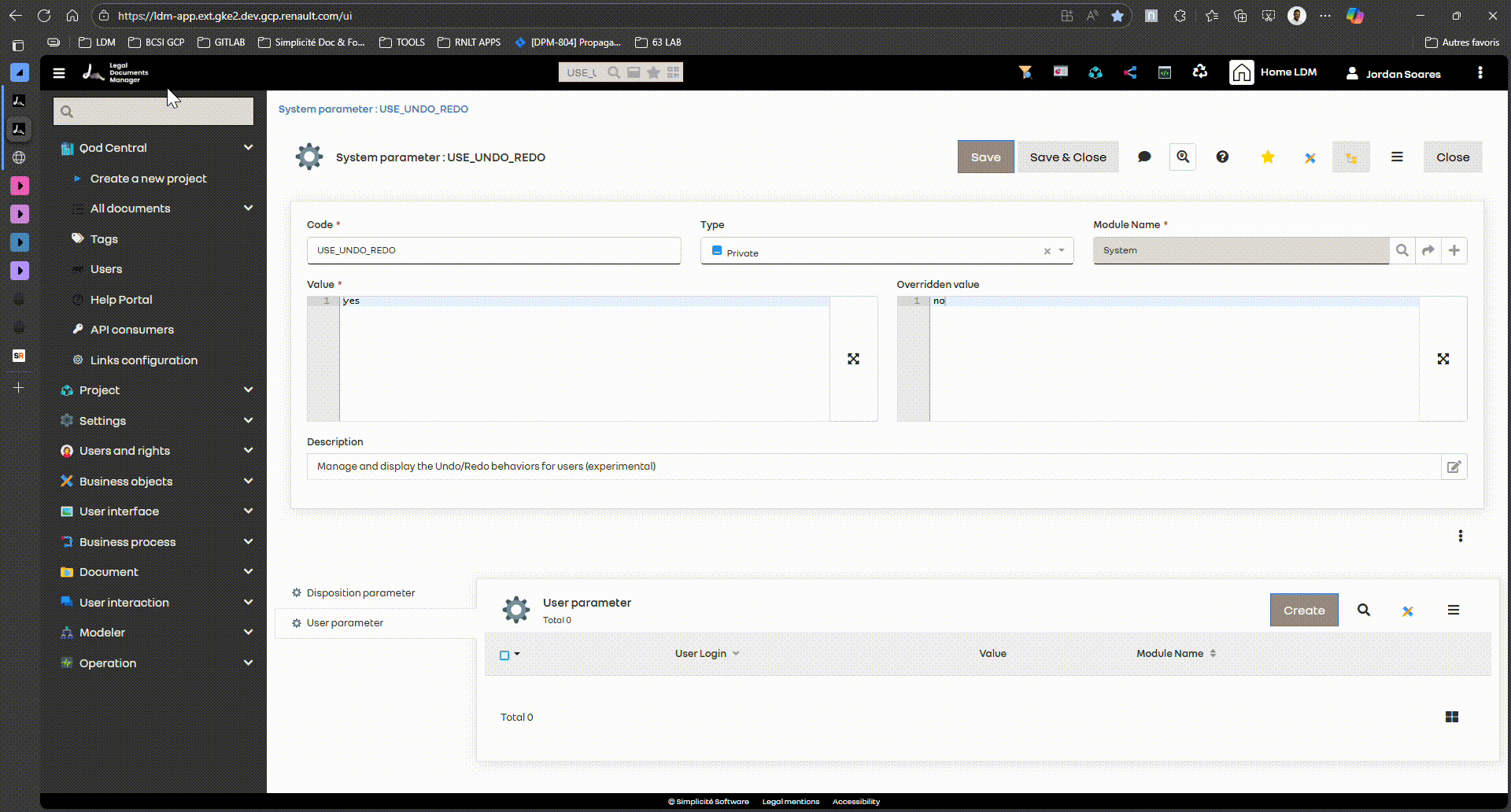1511x812 pixels.
Task: Switch to the Disposition parameter tab
Action: click(x=360, y=592)
